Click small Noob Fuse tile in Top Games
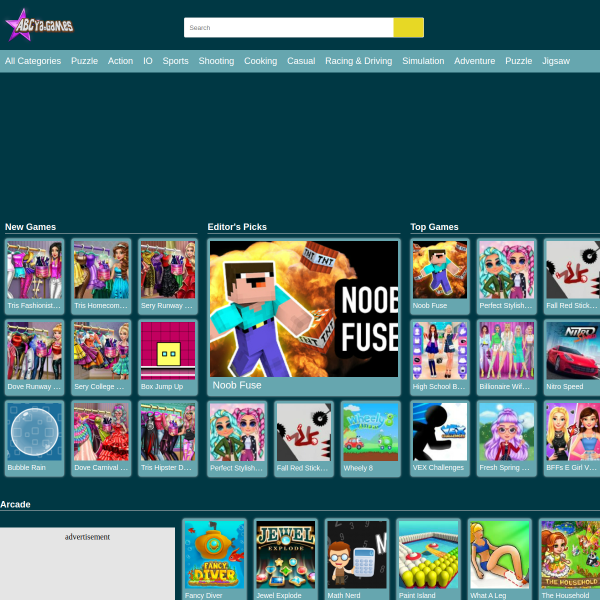Viewport: 600px width, 600px height. pyautogui.click(x=440, y=276)
